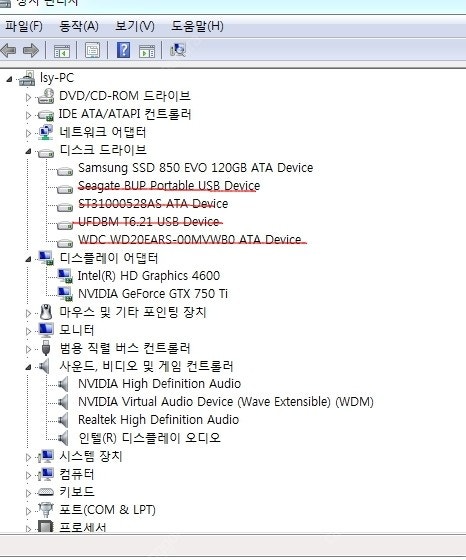Click the show/hide console tree icon

pos(62,51)
